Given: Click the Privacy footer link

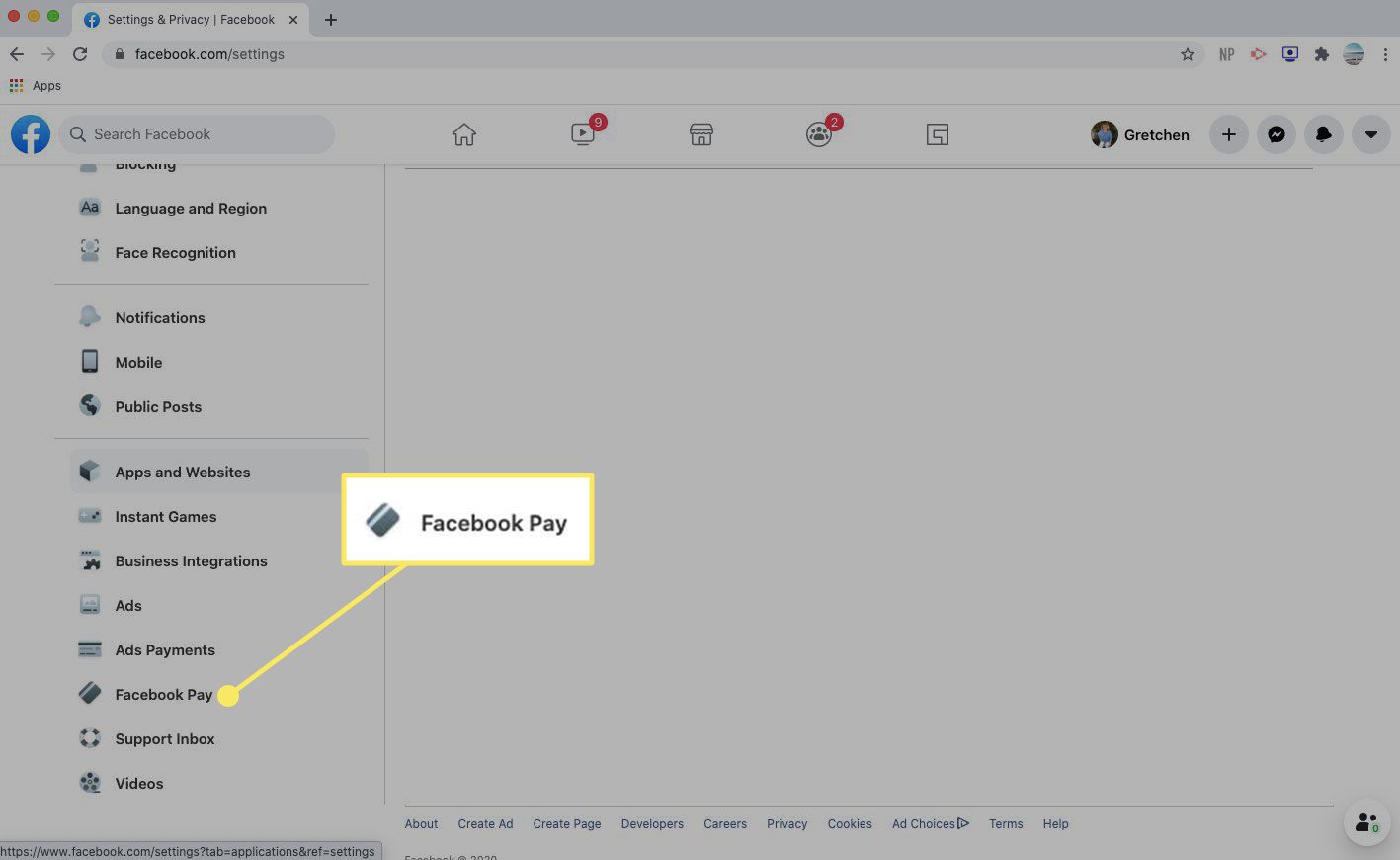Looking at the screenshot, I should 786,824.
